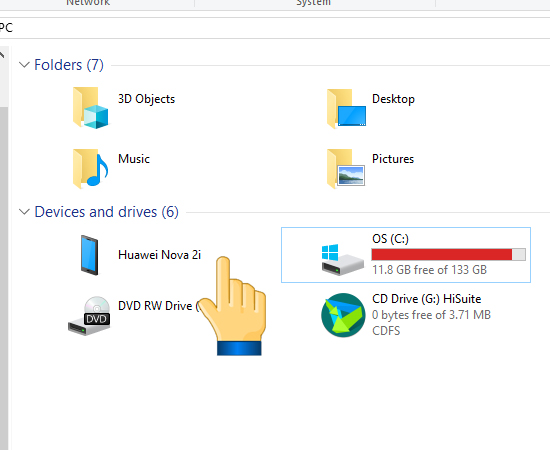The image size is (550, 450).
Task: Select the Music folder label
Action: (x=134, y=159)
